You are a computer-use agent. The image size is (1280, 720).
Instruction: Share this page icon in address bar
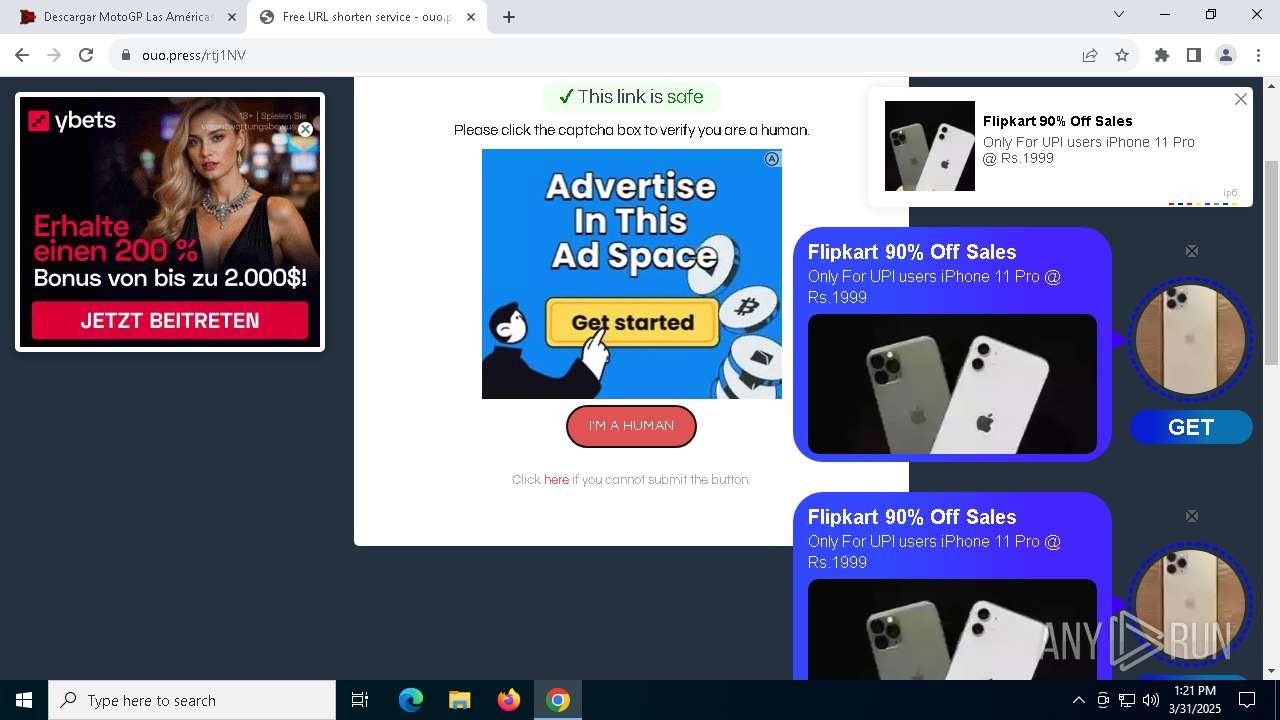click(1090, 55)
